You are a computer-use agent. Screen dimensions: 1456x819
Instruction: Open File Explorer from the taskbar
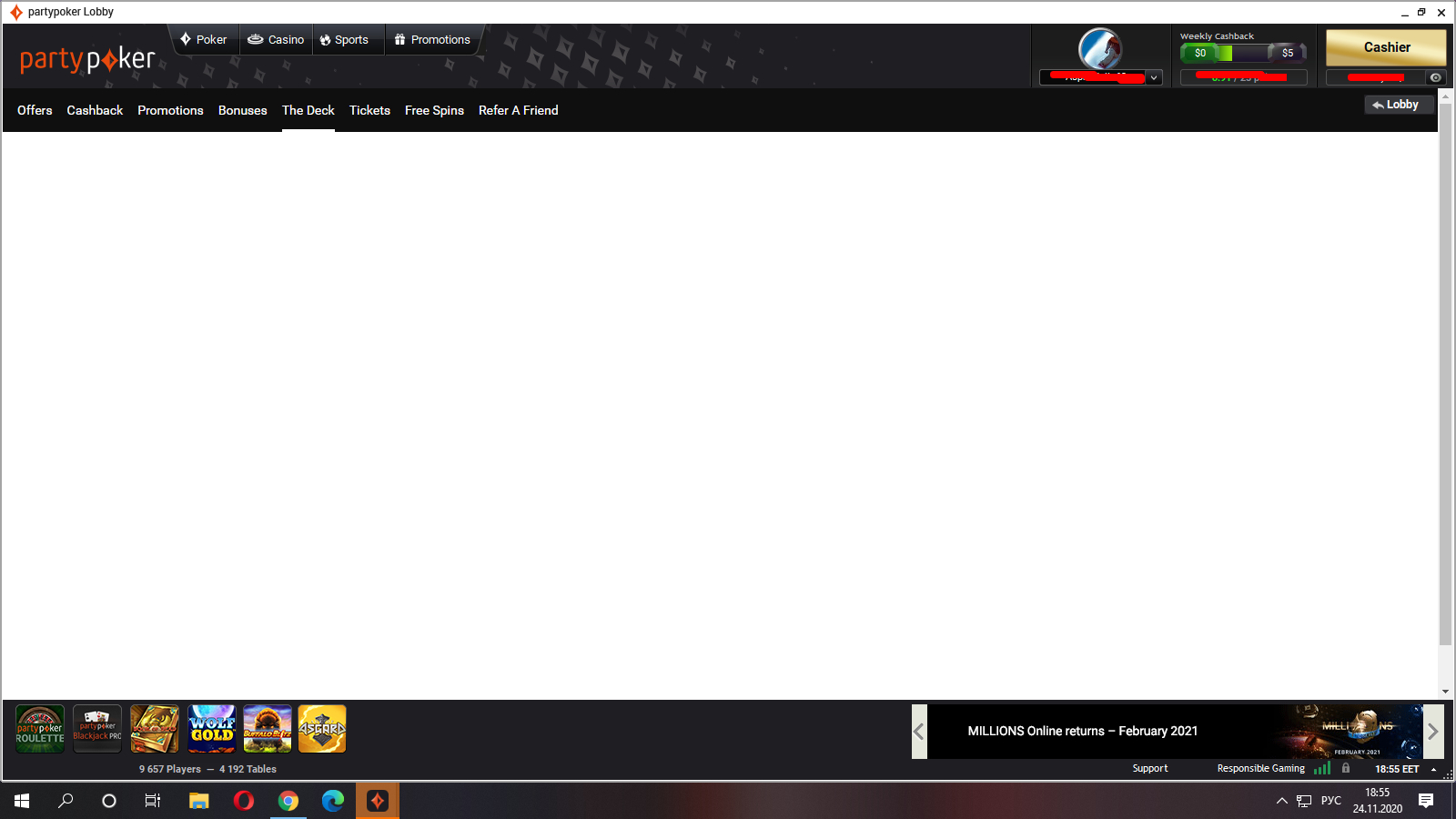[198, 801]
